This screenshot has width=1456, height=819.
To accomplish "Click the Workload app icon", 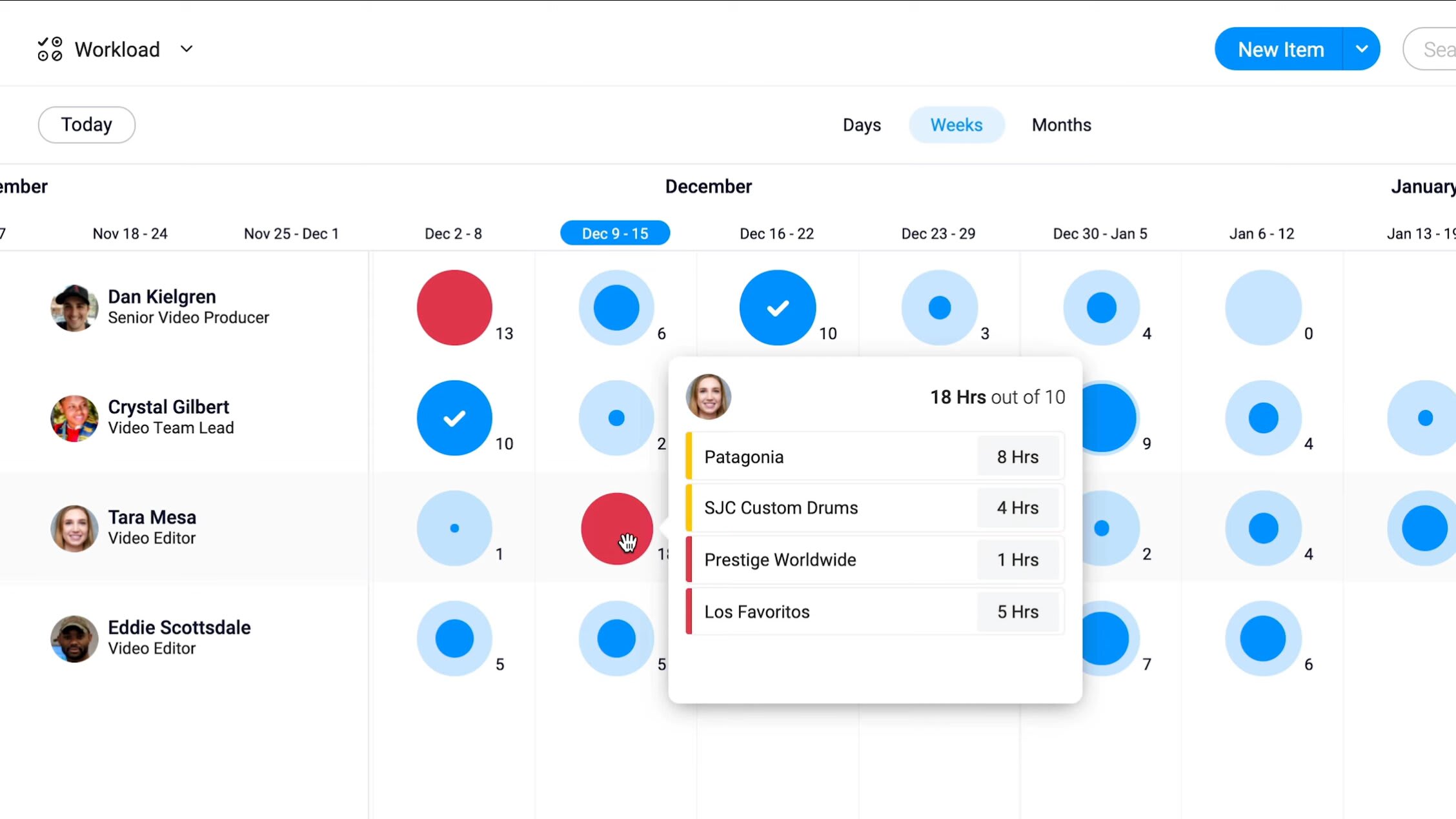I will 50,48.
